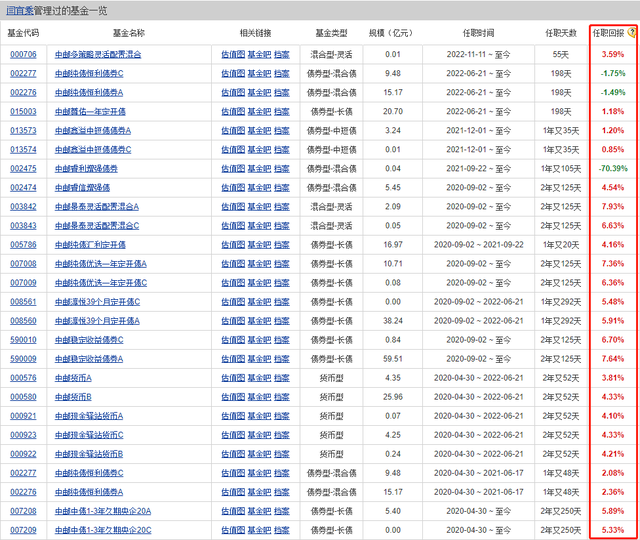Open 档案 link in row 000706
This screenshot has width=640, height=540.
[x=282, y=54]
